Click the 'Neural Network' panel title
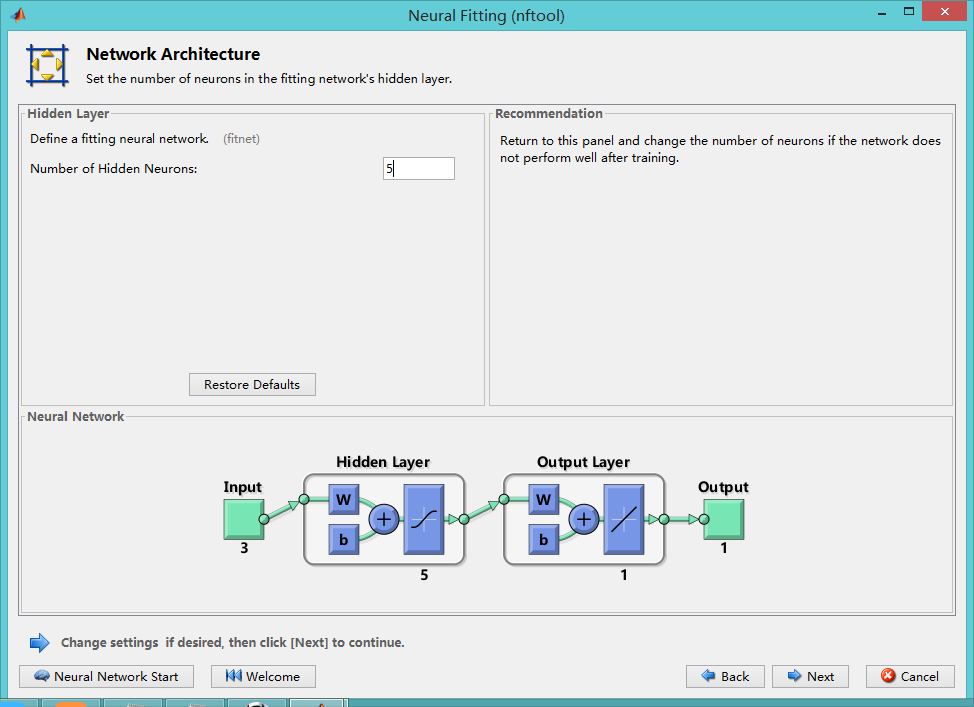The width and height of the screenshot is (974, 707). click(x=76, y=417)
